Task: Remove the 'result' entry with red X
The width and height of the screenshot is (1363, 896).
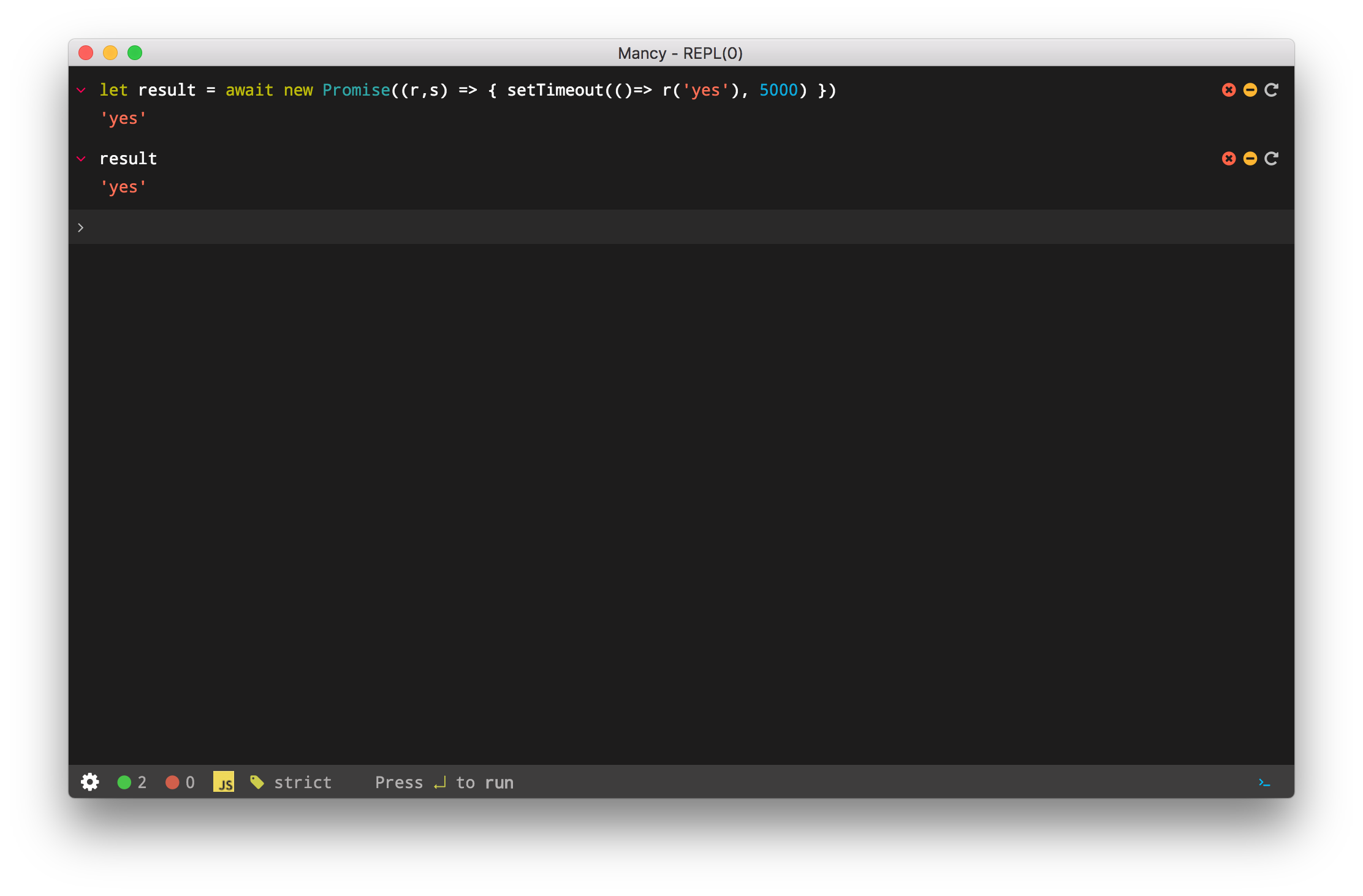Action: click(1228, 159)
